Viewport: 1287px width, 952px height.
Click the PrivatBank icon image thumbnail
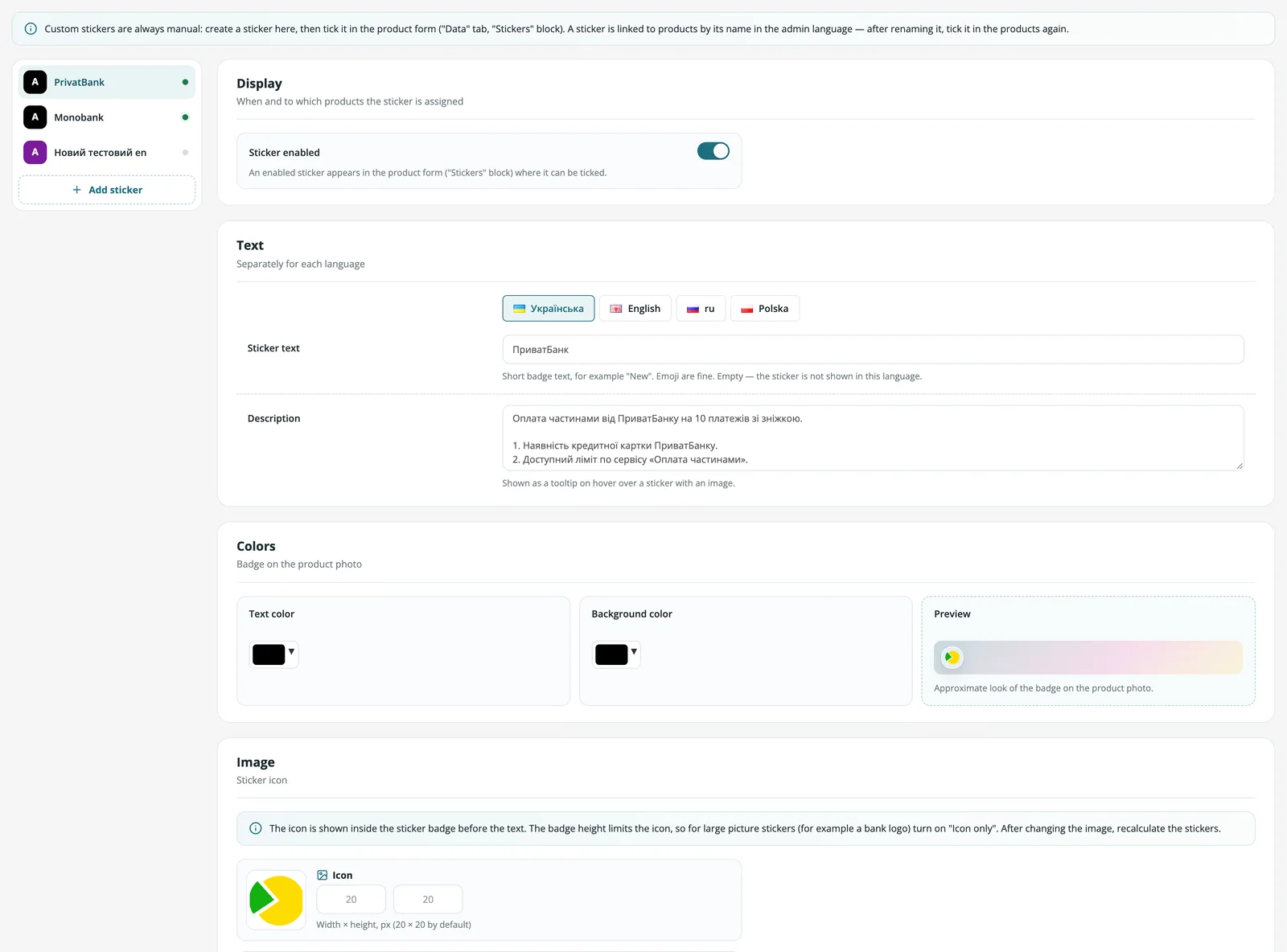(276, 900)
